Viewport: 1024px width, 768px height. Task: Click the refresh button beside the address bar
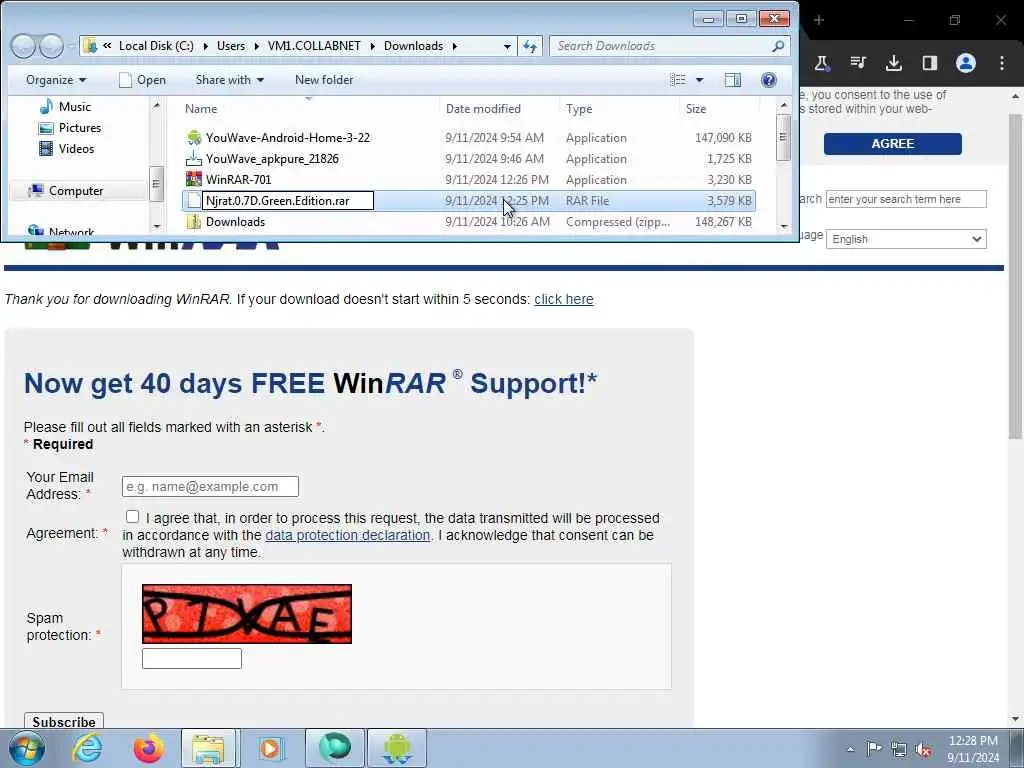click(x=530, y=46)
